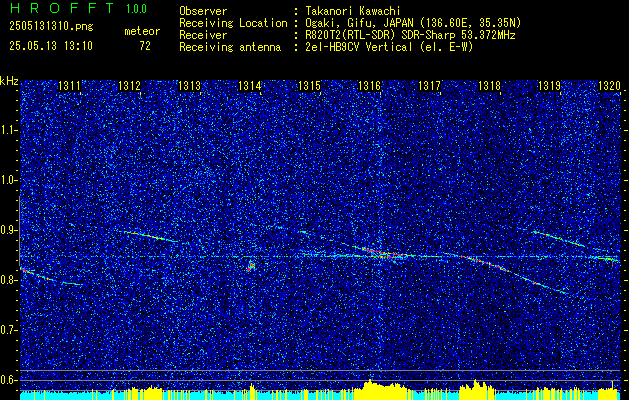Click the observer name Takanori Kawachi
Screen dimensions: 629x400
point(353,11)
